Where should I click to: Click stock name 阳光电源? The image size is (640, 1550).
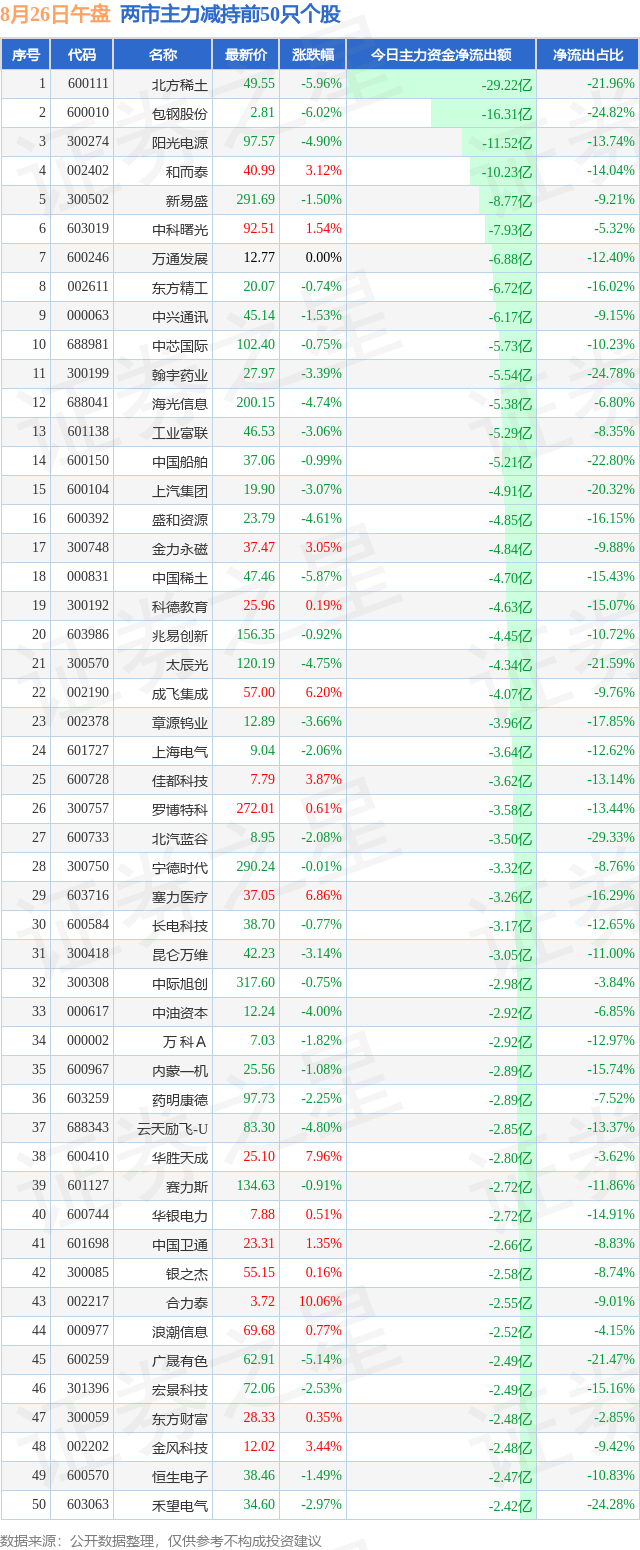[x=180, y=142]
